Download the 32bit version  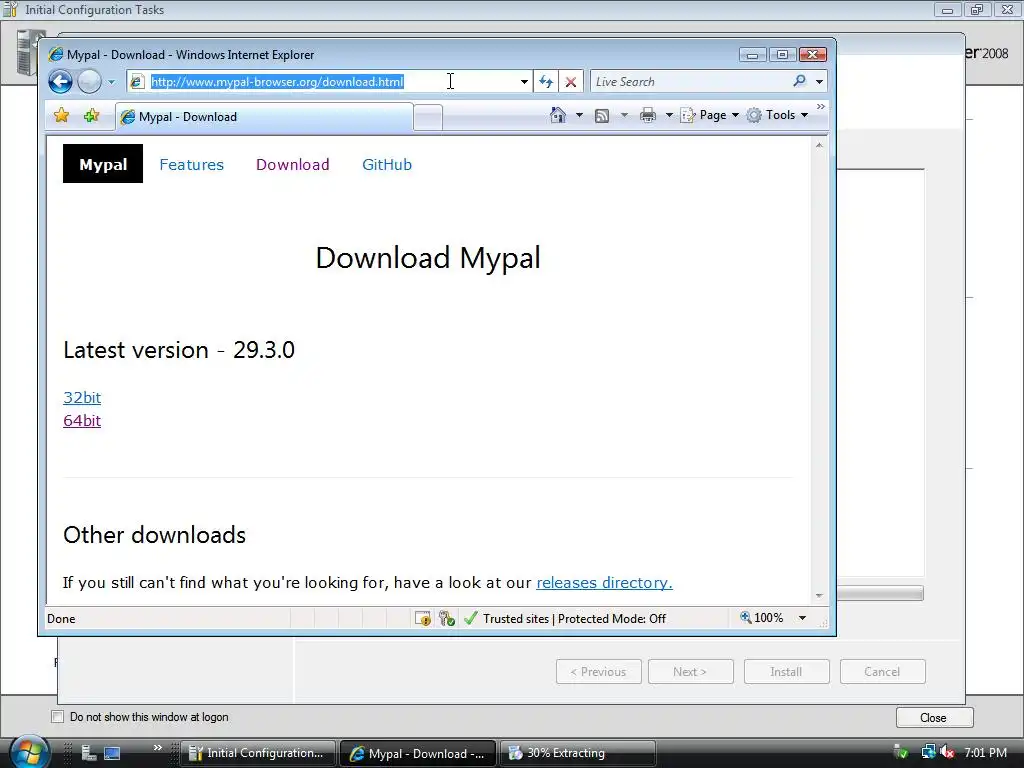click(82, 397)
